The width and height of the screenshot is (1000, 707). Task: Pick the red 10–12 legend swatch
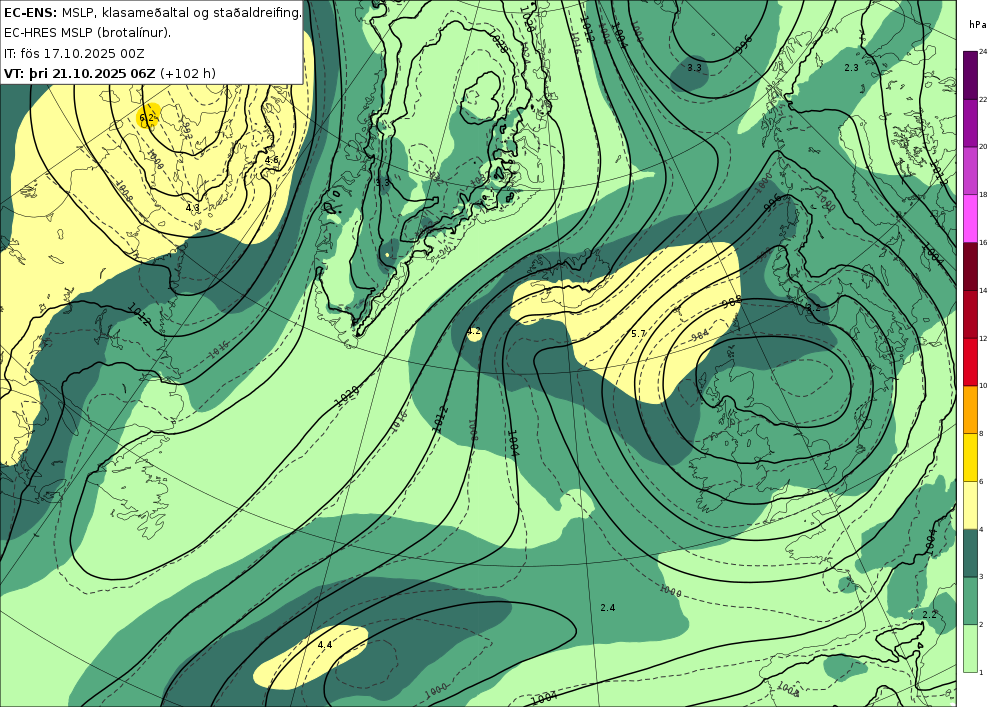tap(970, 362)
